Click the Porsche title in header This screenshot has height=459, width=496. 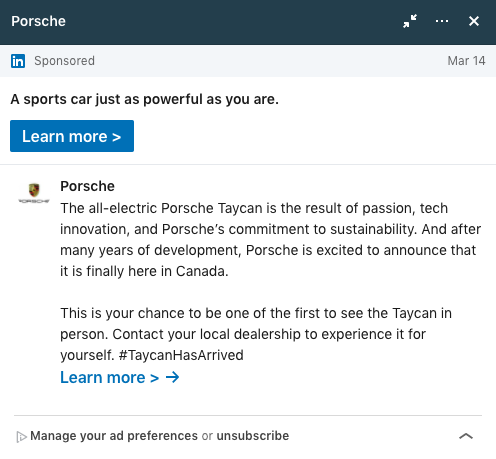[x=38, y=21]
